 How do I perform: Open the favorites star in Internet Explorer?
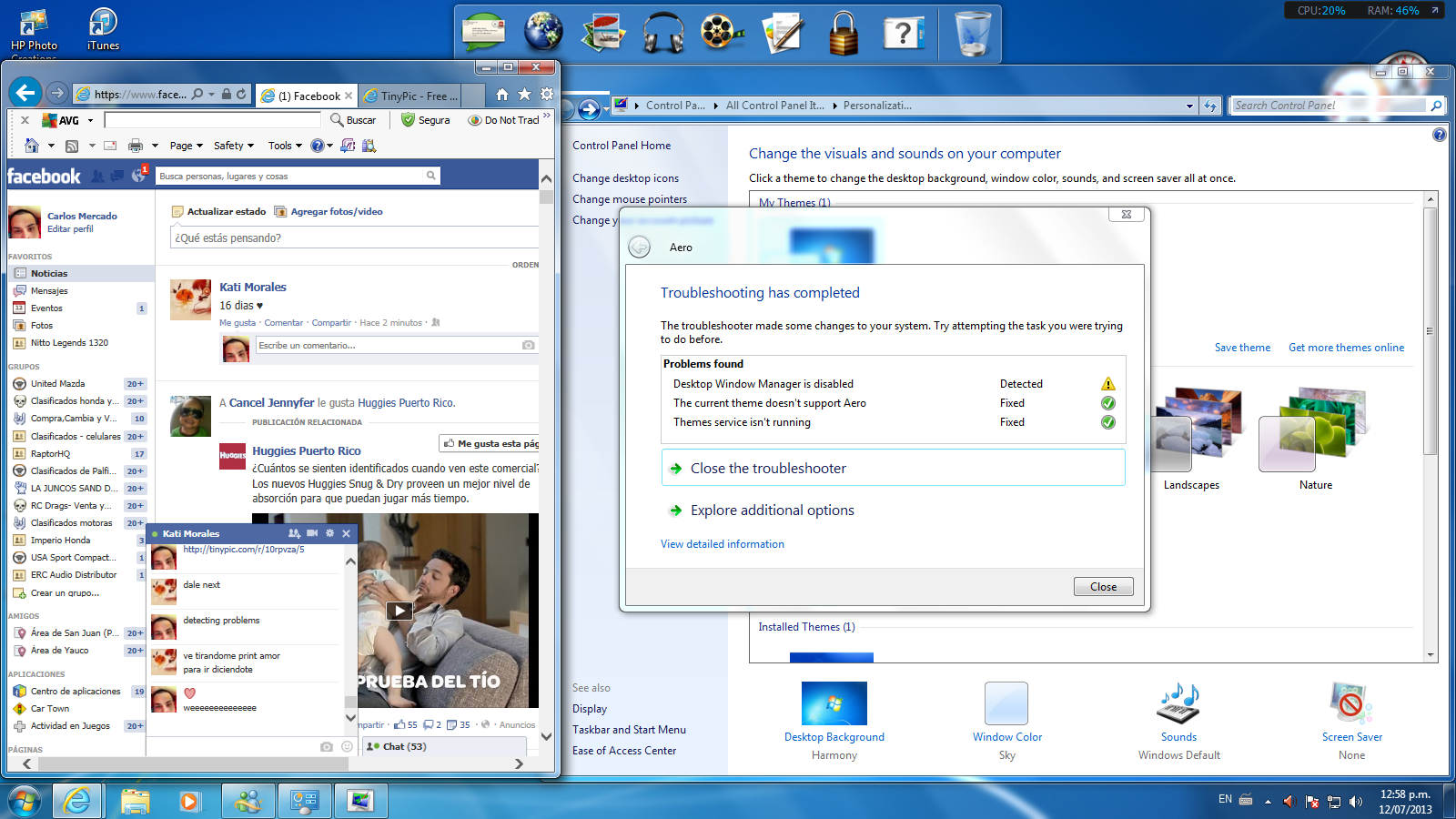pos(524,94)
